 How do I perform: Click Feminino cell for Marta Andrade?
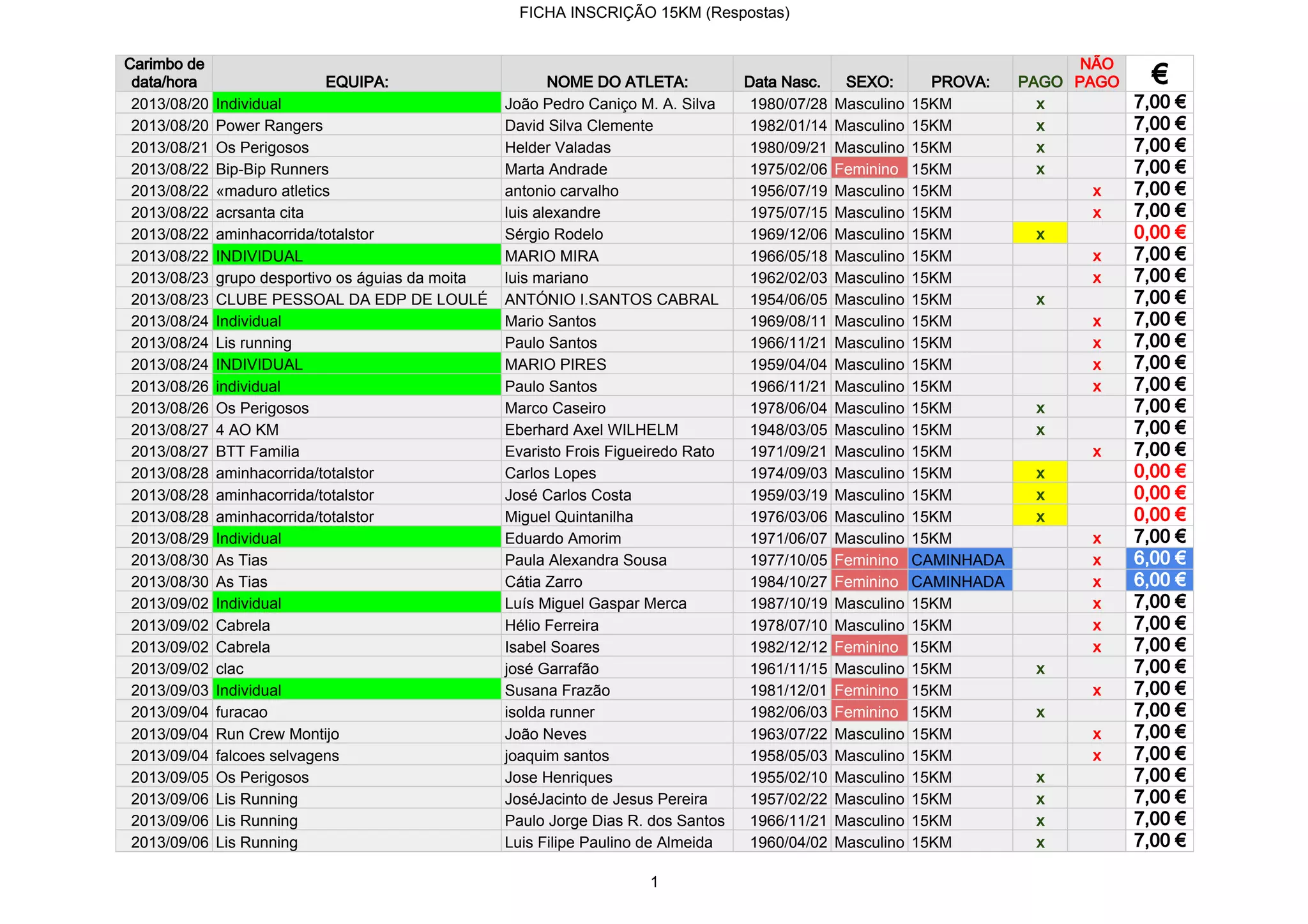(869, 169)
